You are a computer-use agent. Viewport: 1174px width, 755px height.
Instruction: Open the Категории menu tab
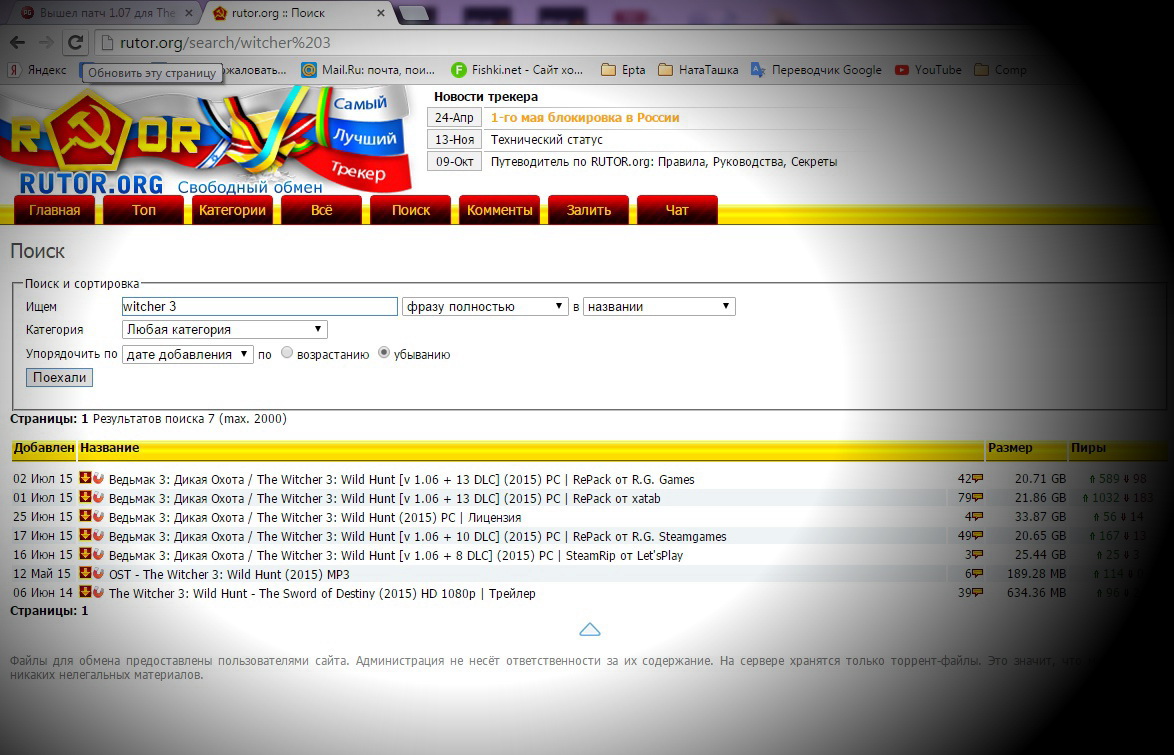232,210
